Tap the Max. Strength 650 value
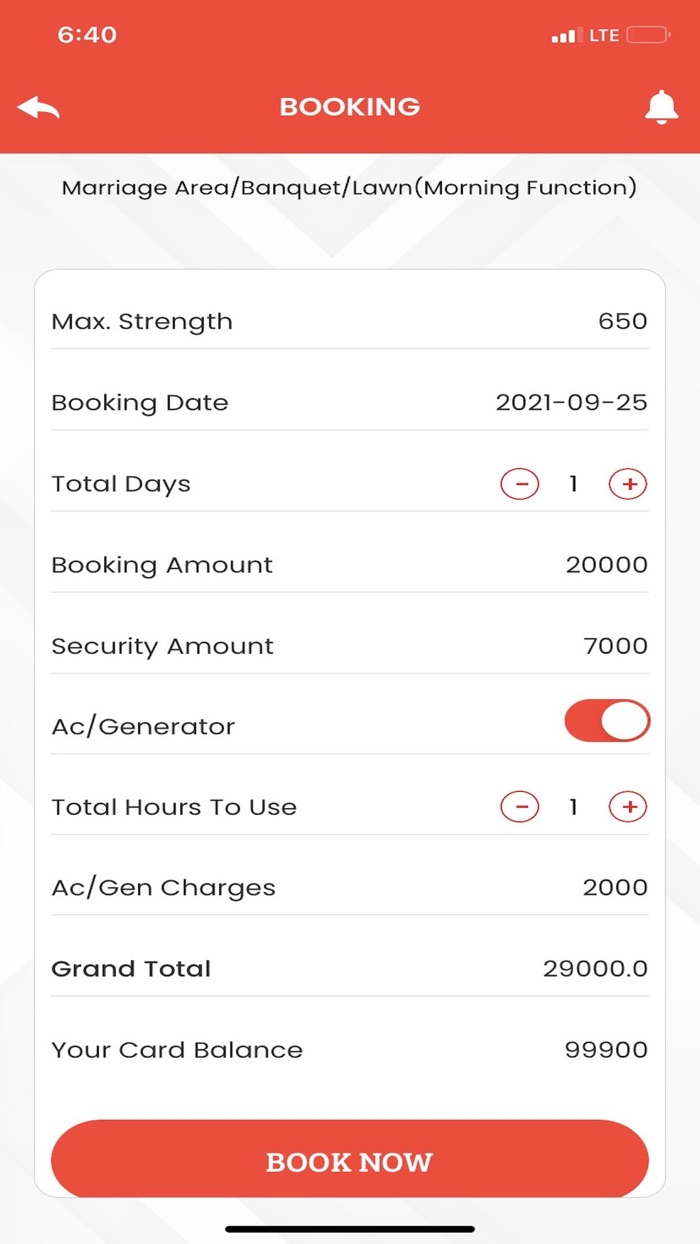Image resolution: width=700 pixels, height=1244 pixels. tap(622, 322)
